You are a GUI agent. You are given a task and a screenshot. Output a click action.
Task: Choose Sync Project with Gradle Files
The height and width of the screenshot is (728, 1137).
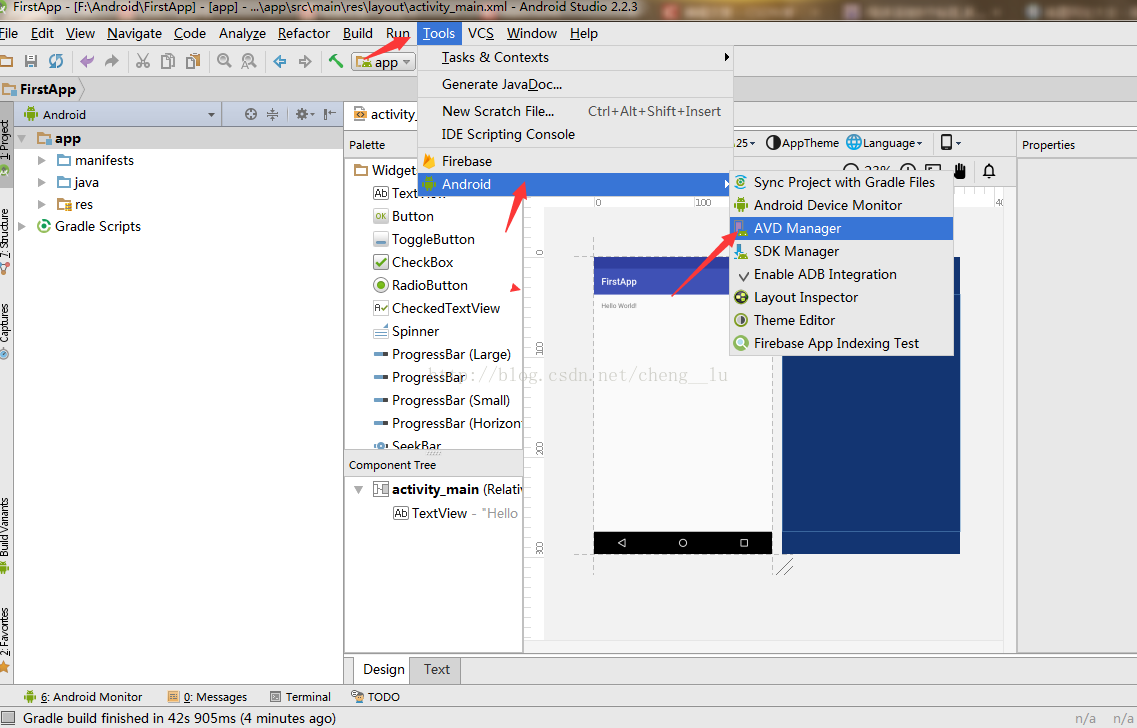click(x=841, y=183)
